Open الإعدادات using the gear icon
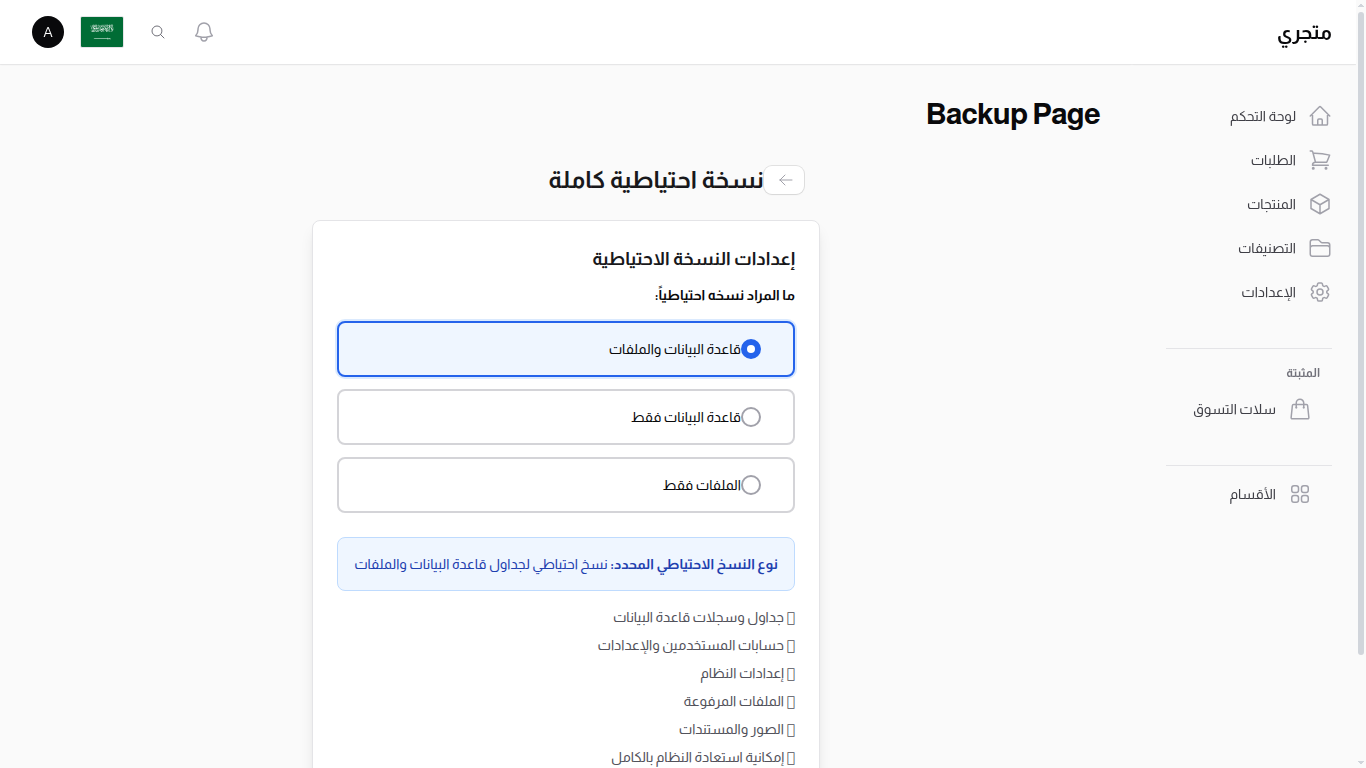Viewport: 1366px width, 768px height. click(1320, 292)
